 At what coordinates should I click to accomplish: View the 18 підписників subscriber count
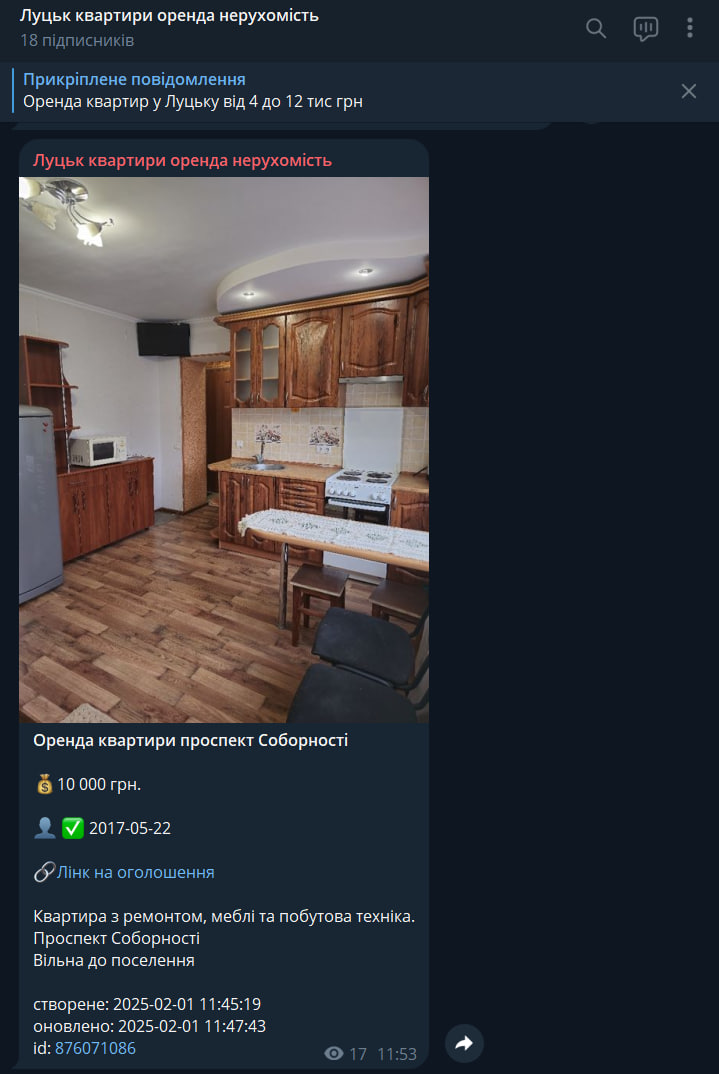(77, 40)
